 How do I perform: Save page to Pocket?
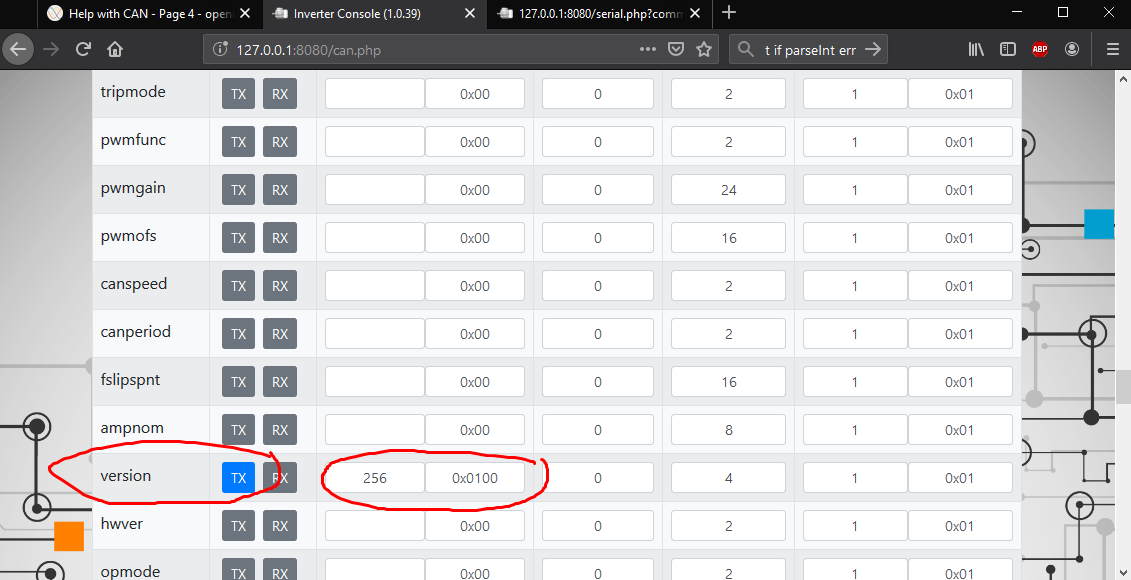coord(676,49)
